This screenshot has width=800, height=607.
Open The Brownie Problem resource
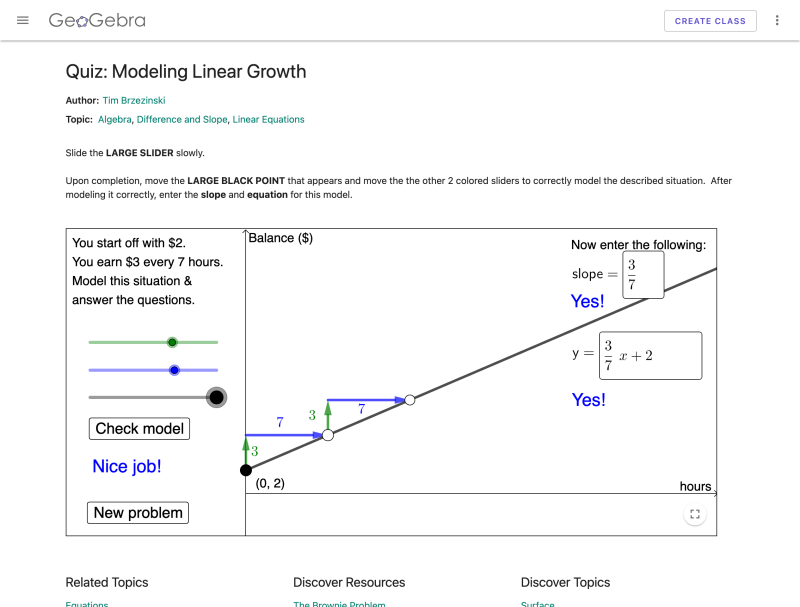click(339, 603)
